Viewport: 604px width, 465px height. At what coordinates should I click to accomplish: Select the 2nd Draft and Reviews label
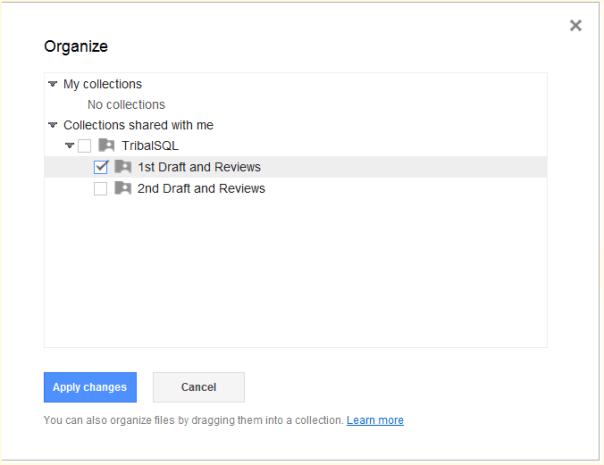200,188
